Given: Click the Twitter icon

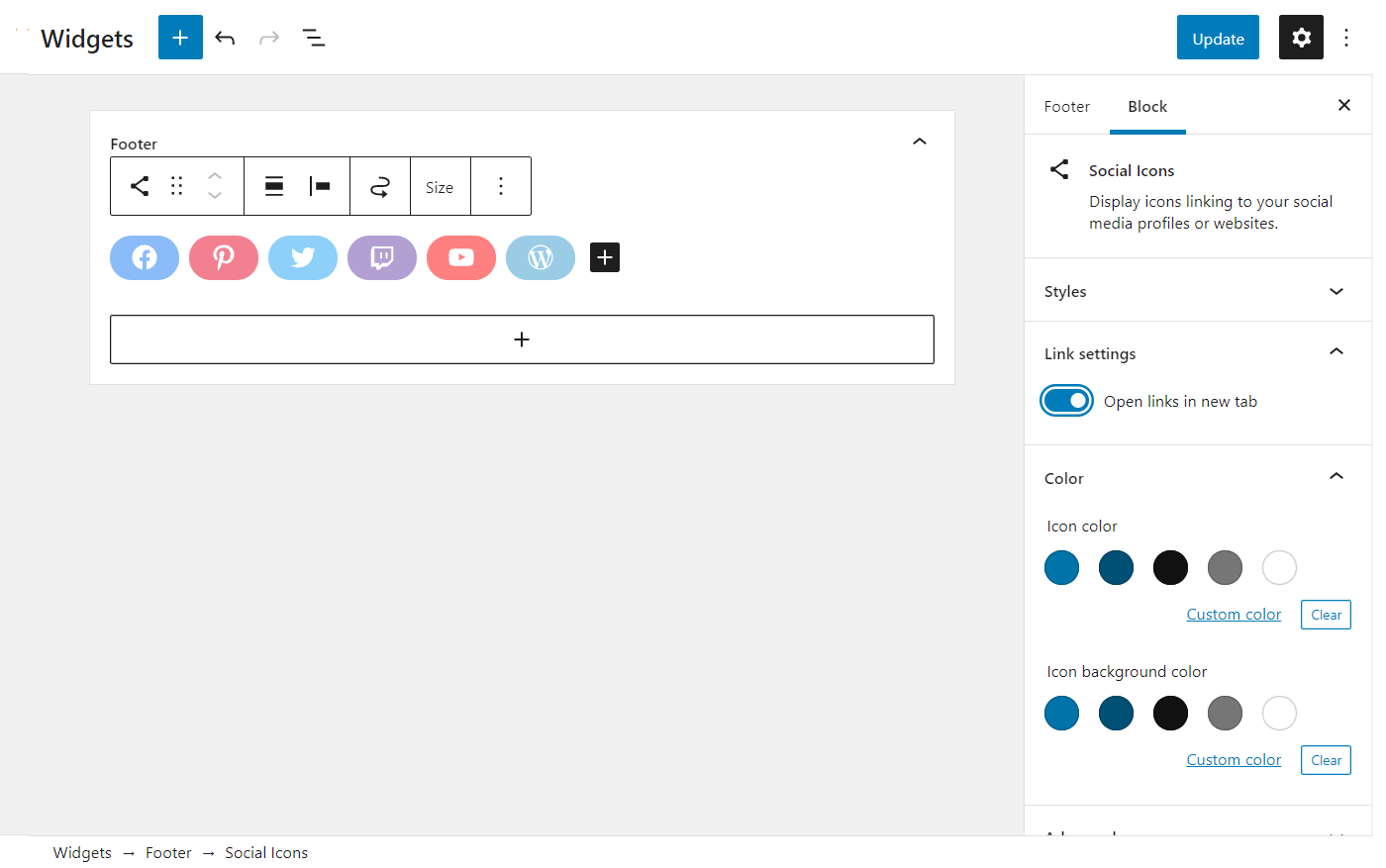Looking at the screenshot, I should point(303,257).
